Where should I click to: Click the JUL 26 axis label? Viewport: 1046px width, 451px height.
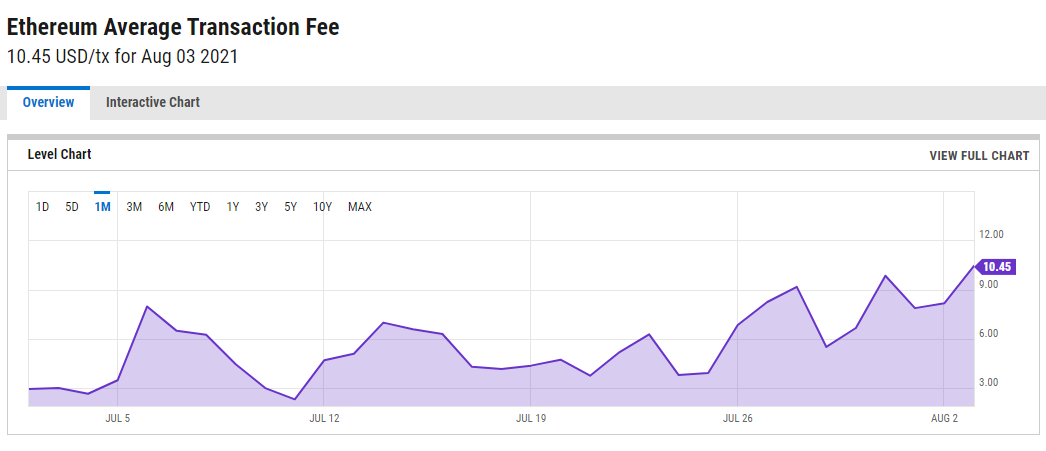[x=738, y=419]
